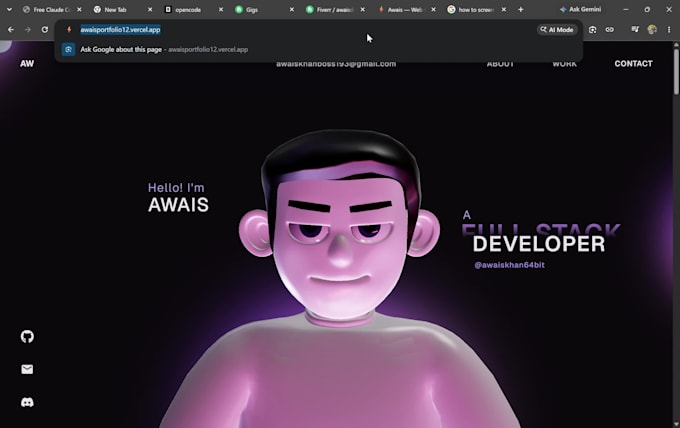Close the opencode tab
This screenshot has height=428, width=680.
(x=221, y=9)
